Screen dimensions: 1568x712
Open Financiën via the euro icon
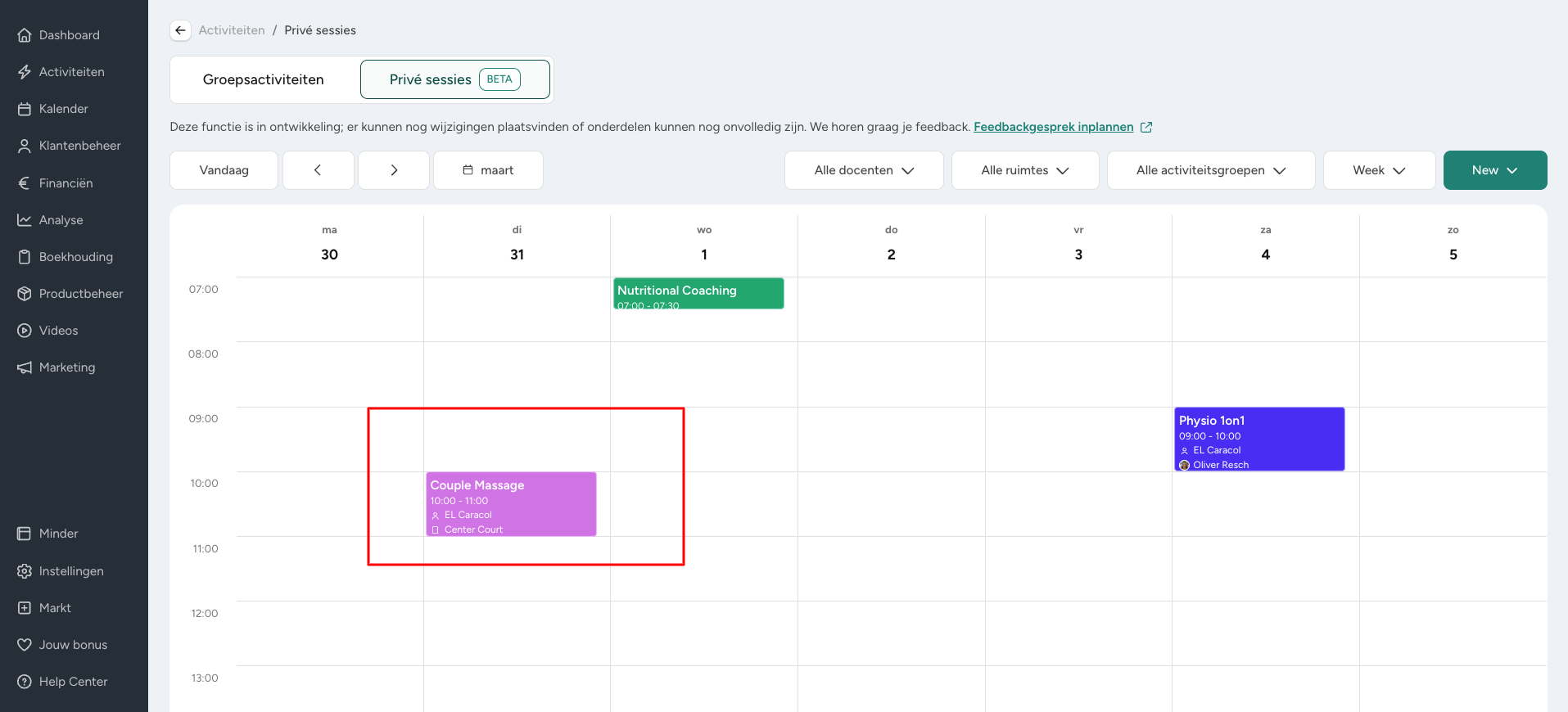tap(25, 183)
